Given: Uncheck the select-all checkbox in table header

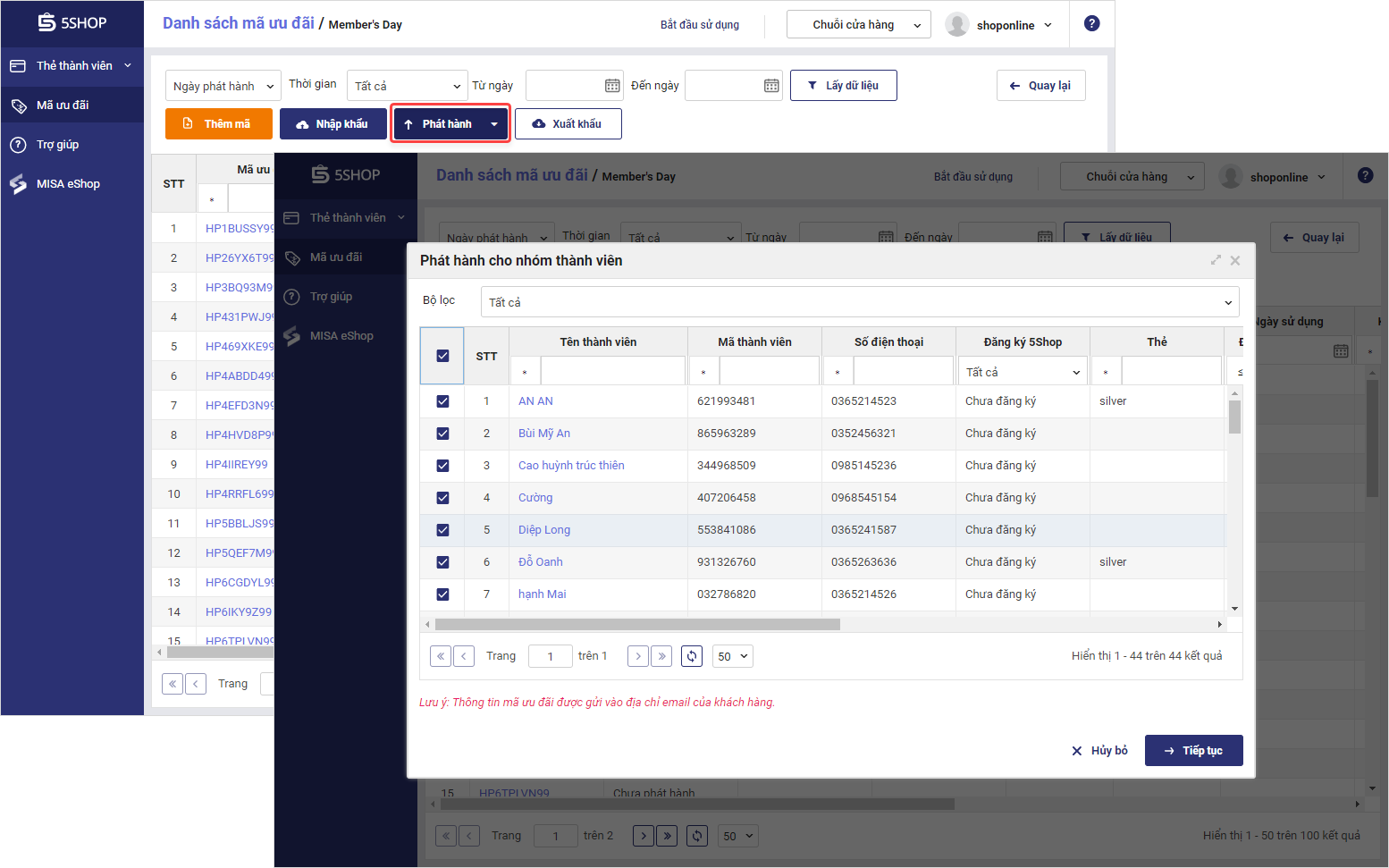Looking at the screenshot, I should (442, 356).
